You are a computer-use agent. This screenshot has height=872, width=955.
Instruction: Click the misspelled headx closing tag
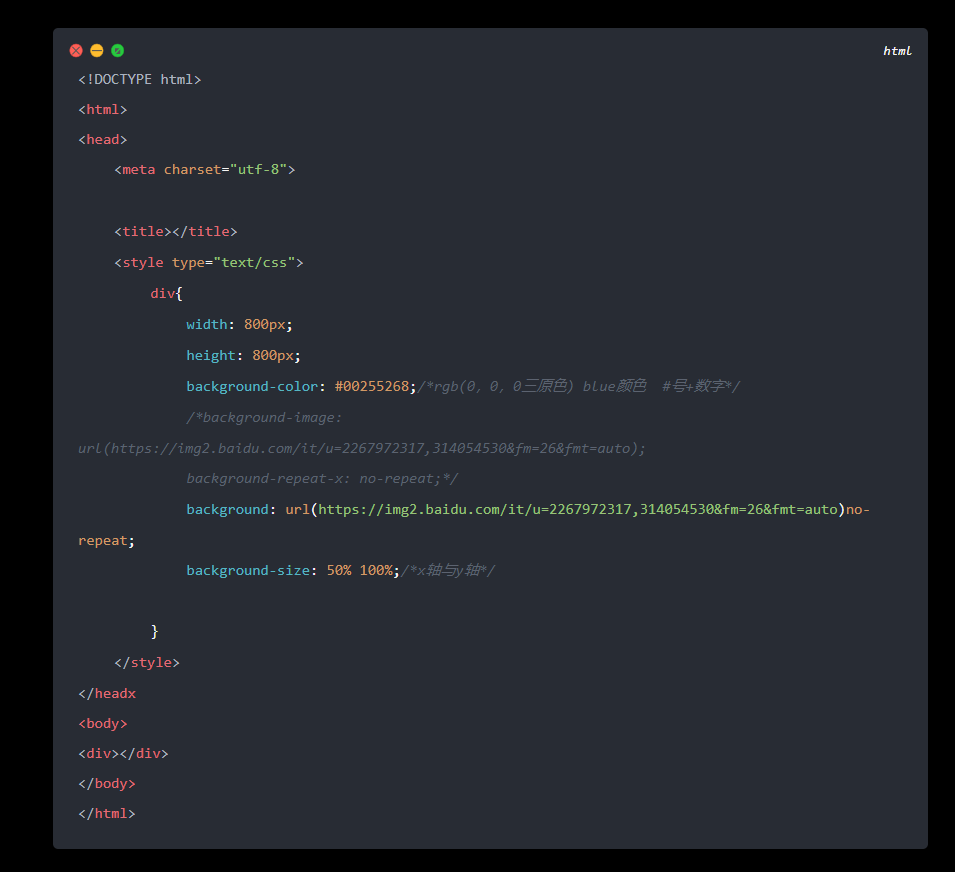click(x=107, y=693)
